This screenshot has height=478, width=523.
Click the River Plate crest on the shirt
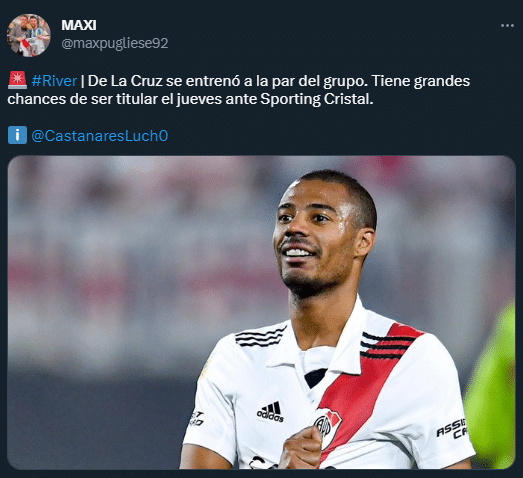coord(327,428)
